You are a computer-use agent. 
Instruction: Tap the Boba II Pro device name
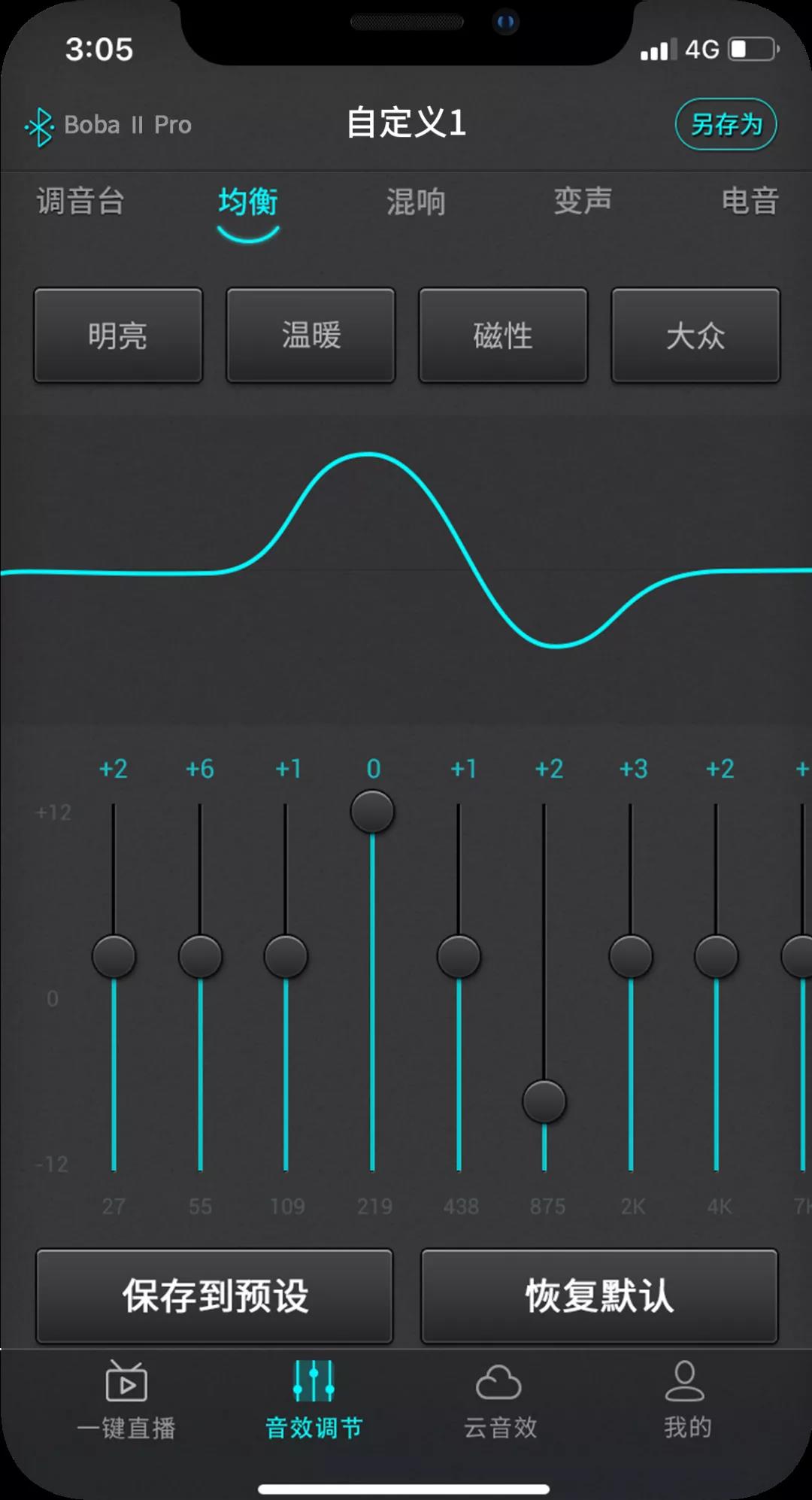(128, 125)
